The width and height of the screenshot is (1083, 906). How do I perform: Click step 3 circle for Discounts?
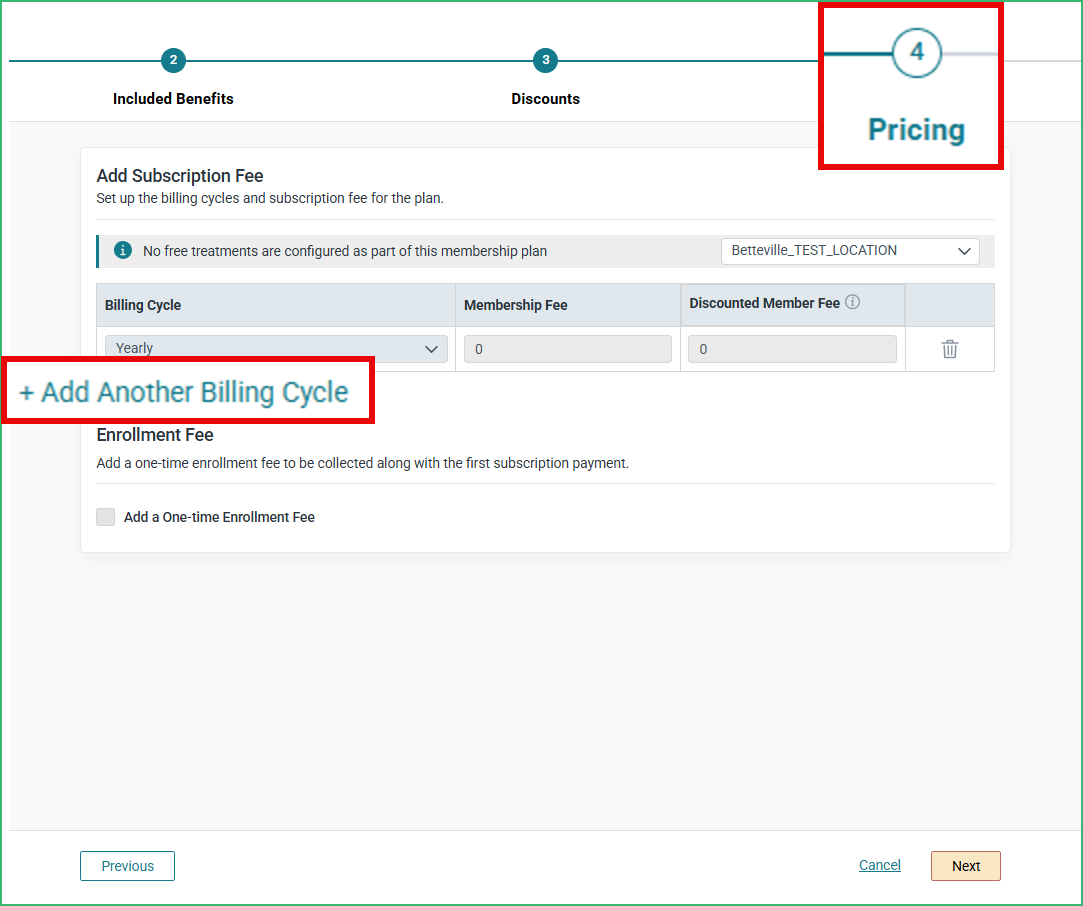click(x=545, y=60)
